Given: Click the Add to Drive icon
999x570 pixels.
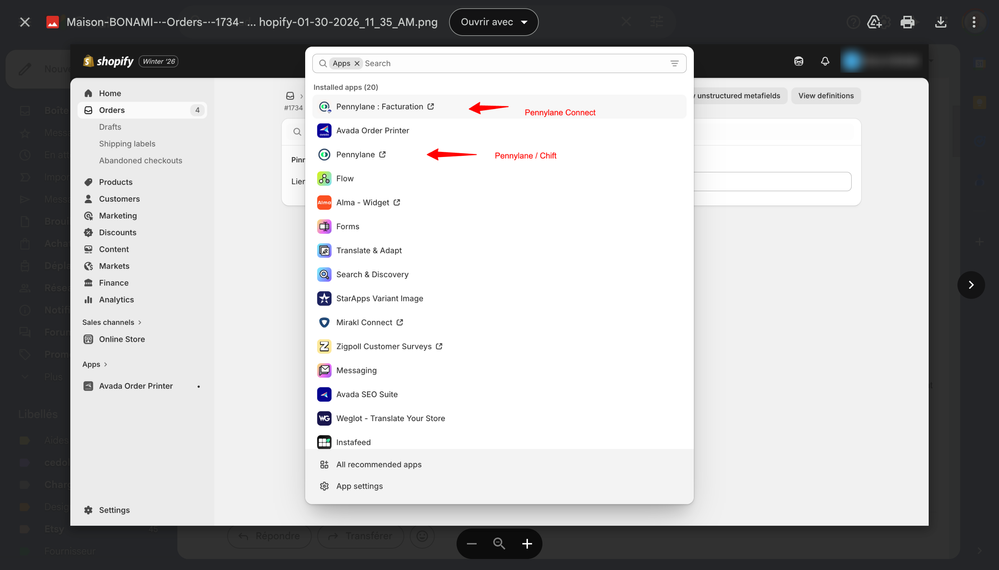Looking at the screenshot, I should pyautogui.click(x=875, y=22).
